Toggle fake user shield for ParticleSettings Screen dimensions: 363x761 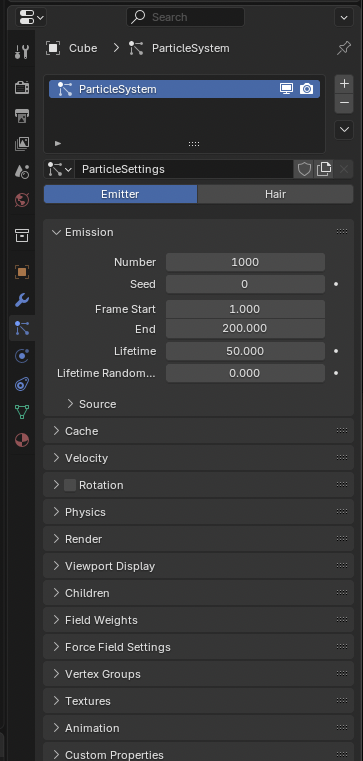[304, 169]
